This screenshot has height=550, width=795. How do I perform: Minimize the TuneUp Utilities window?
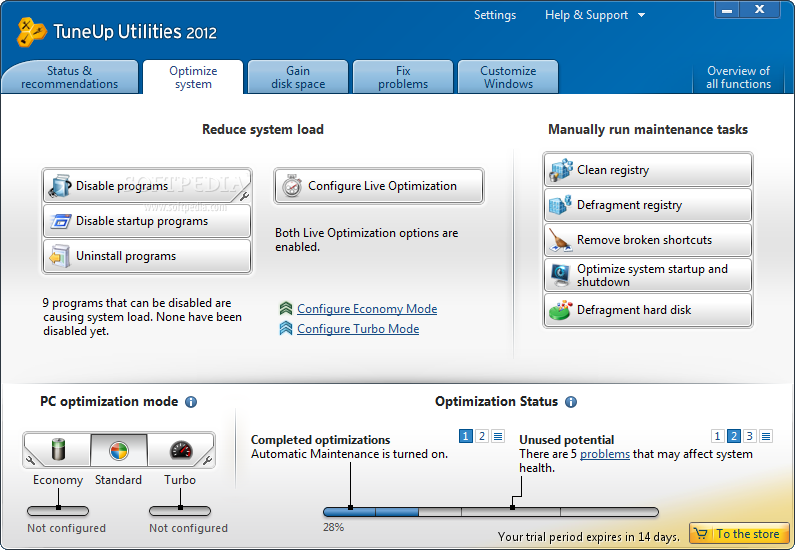(x=727, y=10)
